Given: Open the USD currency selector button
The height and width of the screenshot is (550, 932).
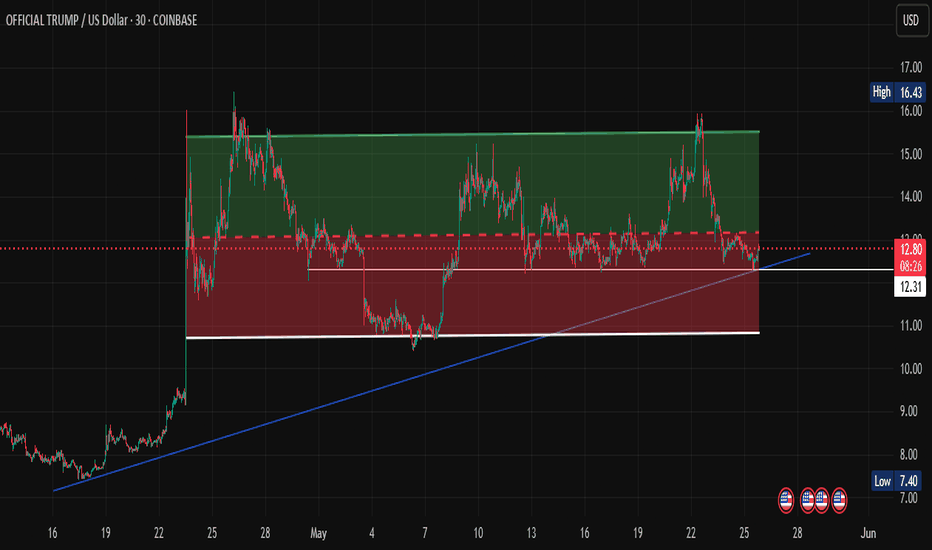Looking at the screenshot, I should (x=911, y=21).
